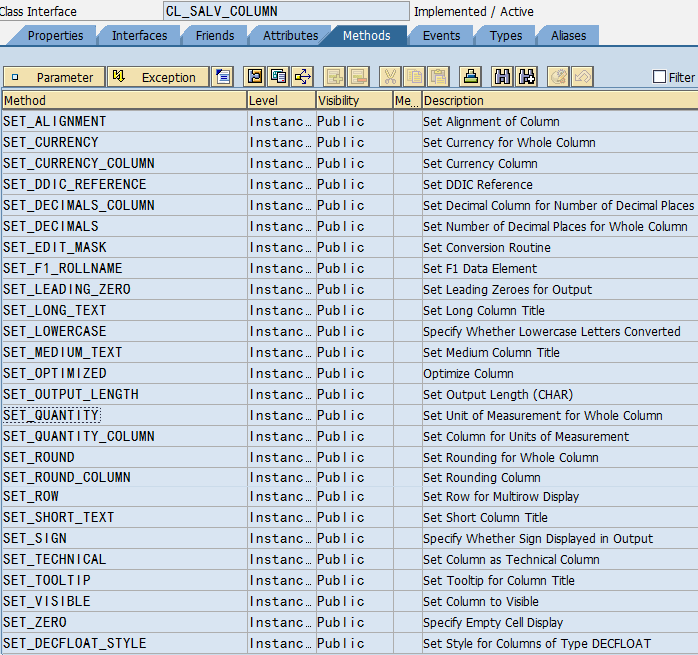This screenshot has width=698, height=655.
Task: Open the Exception button
Action: [158, 77]
